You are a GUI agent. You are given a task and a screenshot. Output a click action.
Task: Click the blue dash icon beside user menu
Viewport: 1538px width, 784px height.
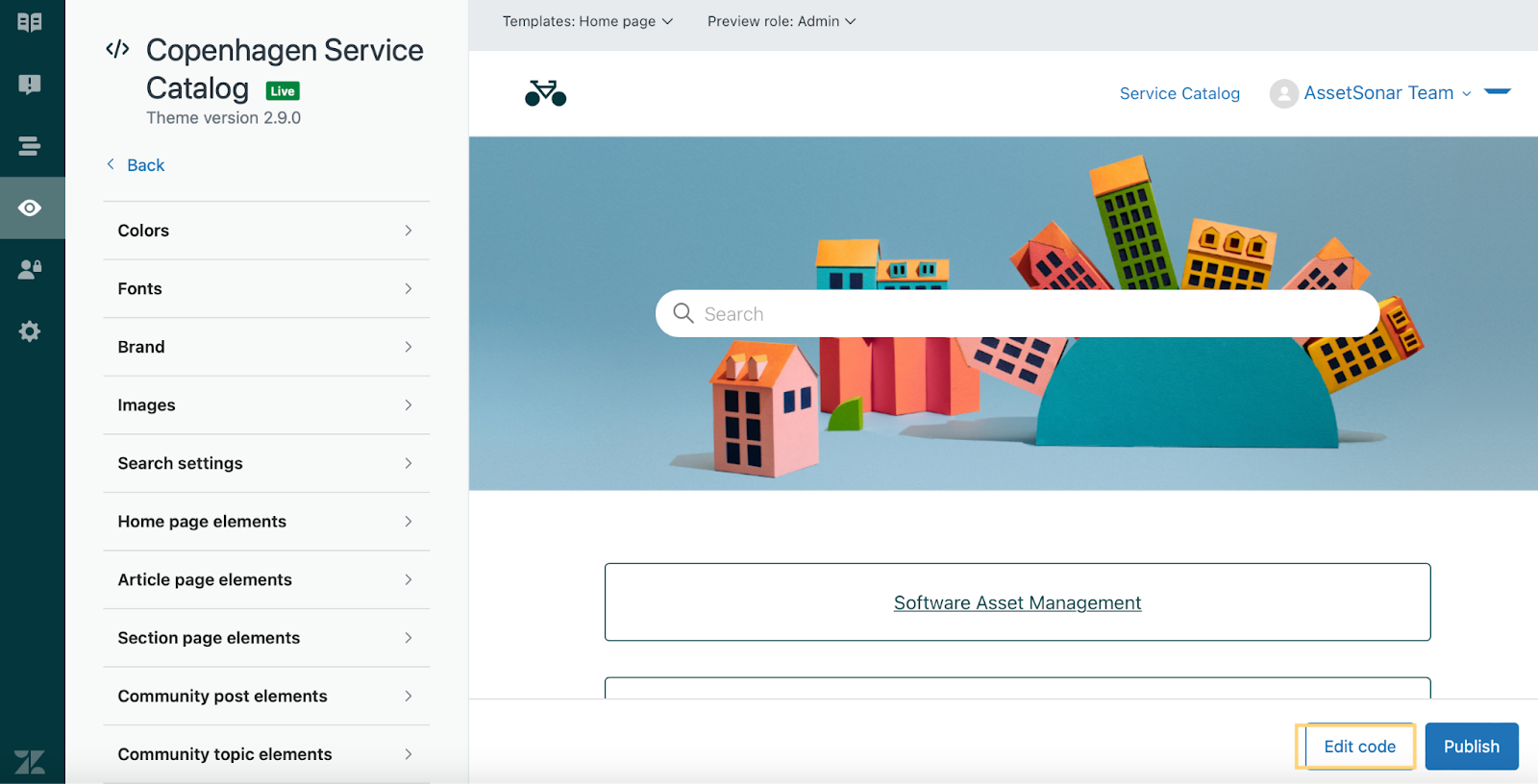pos(1498,92)
